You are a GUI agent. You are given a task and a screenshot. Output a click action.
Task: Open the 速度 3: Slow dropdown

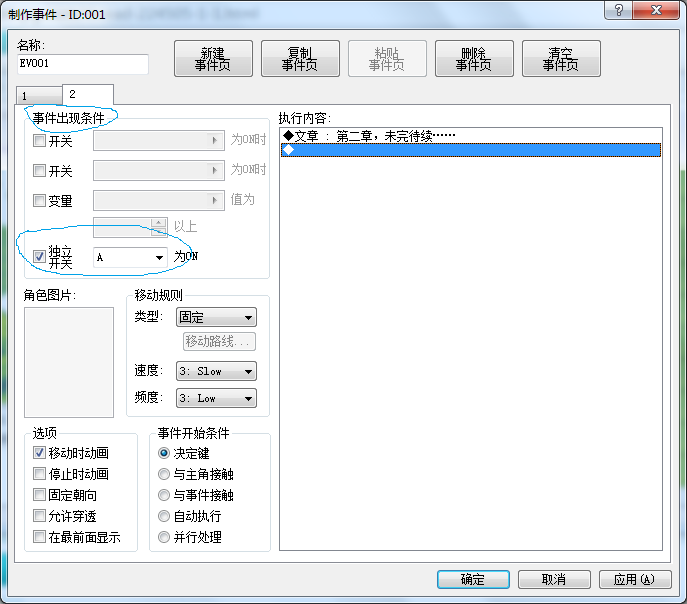pyautogui.click(x=216, y=371)
